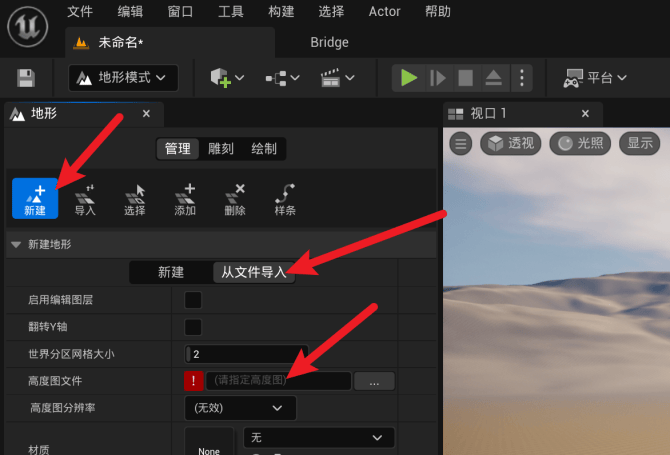
Task: Open the cinematics clapperboard dropdown
Action: (338, 78)
